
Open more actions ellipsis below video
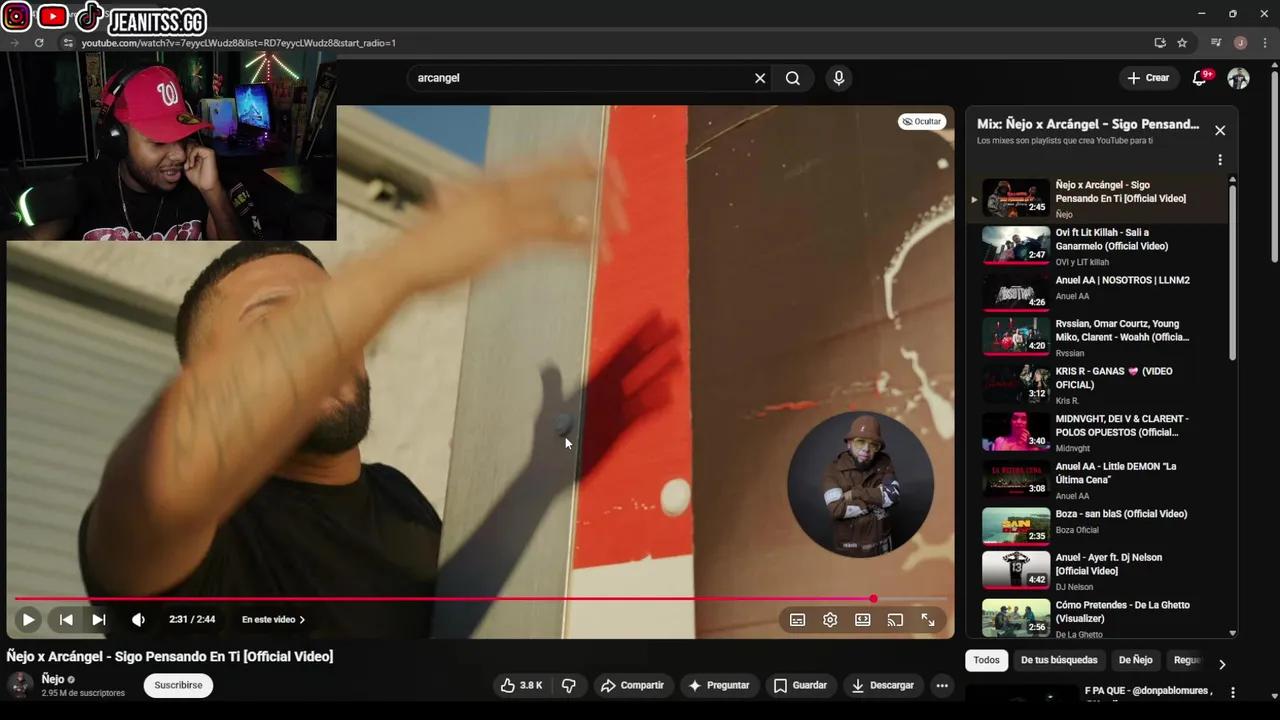pos(942,685)
